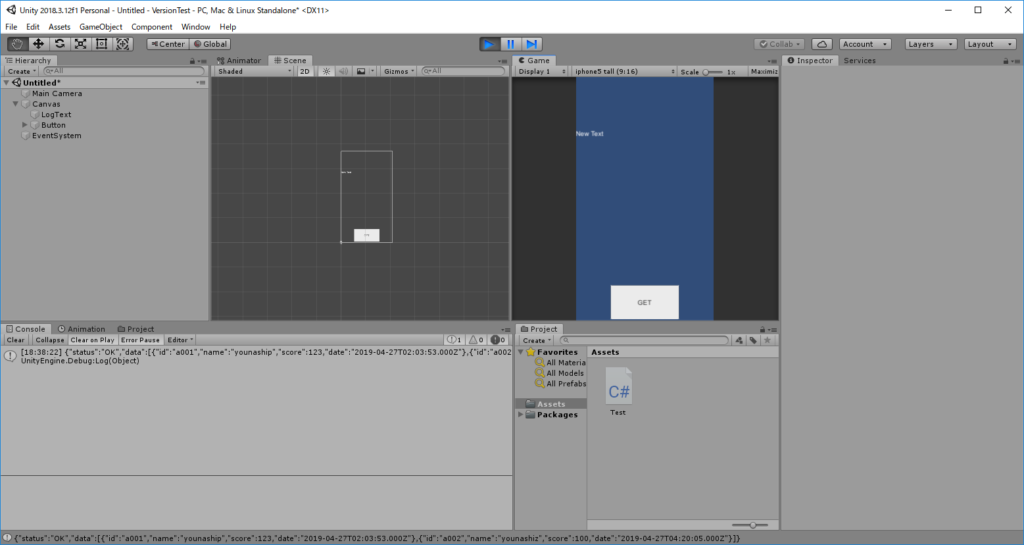This screenshot has width=1024, height=545.
Task: Toggle Scene lighting sun icon
Action: click(x=326, y=72)
